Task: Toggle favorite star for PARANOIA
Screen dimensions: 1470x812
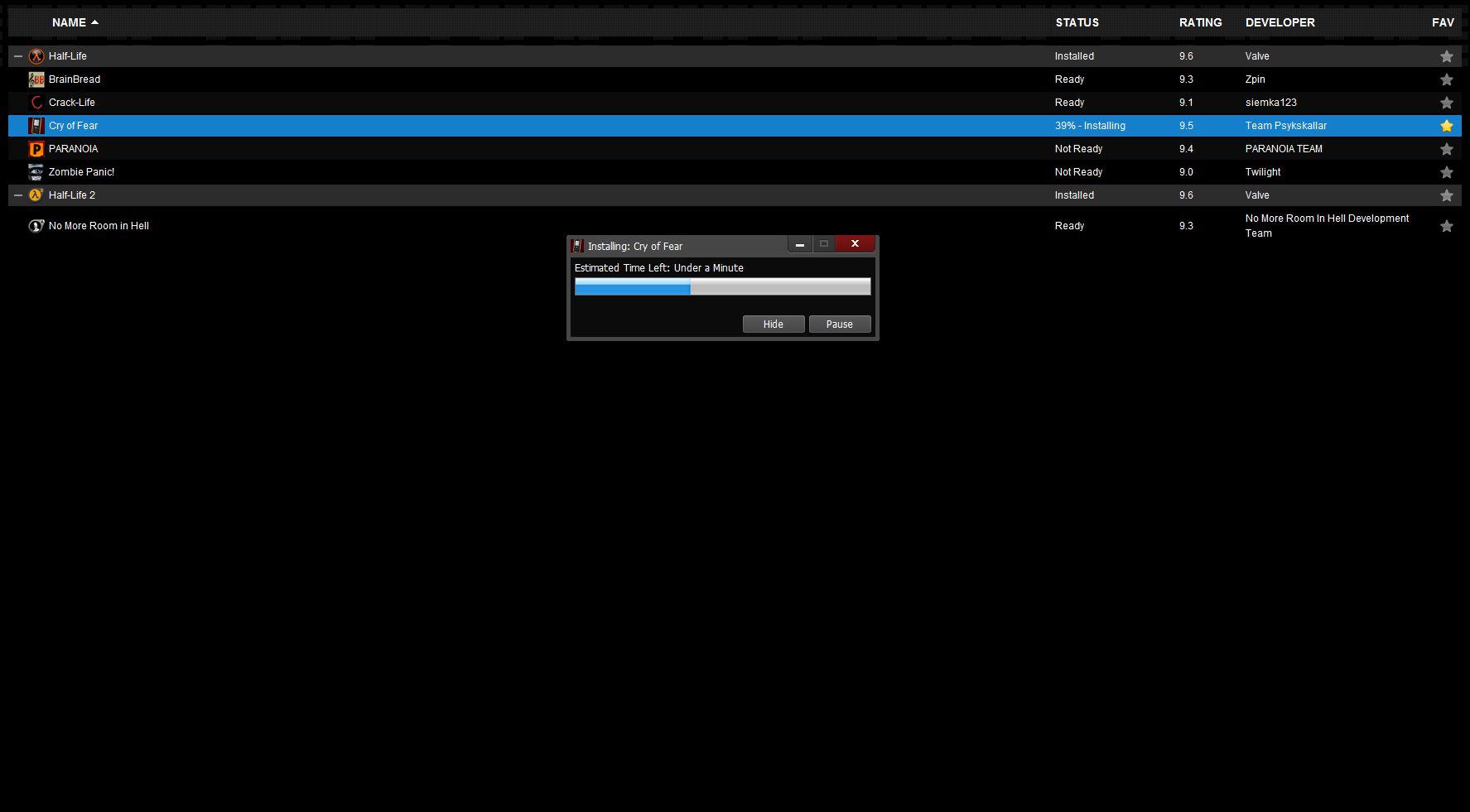Action: [1447, 149]
